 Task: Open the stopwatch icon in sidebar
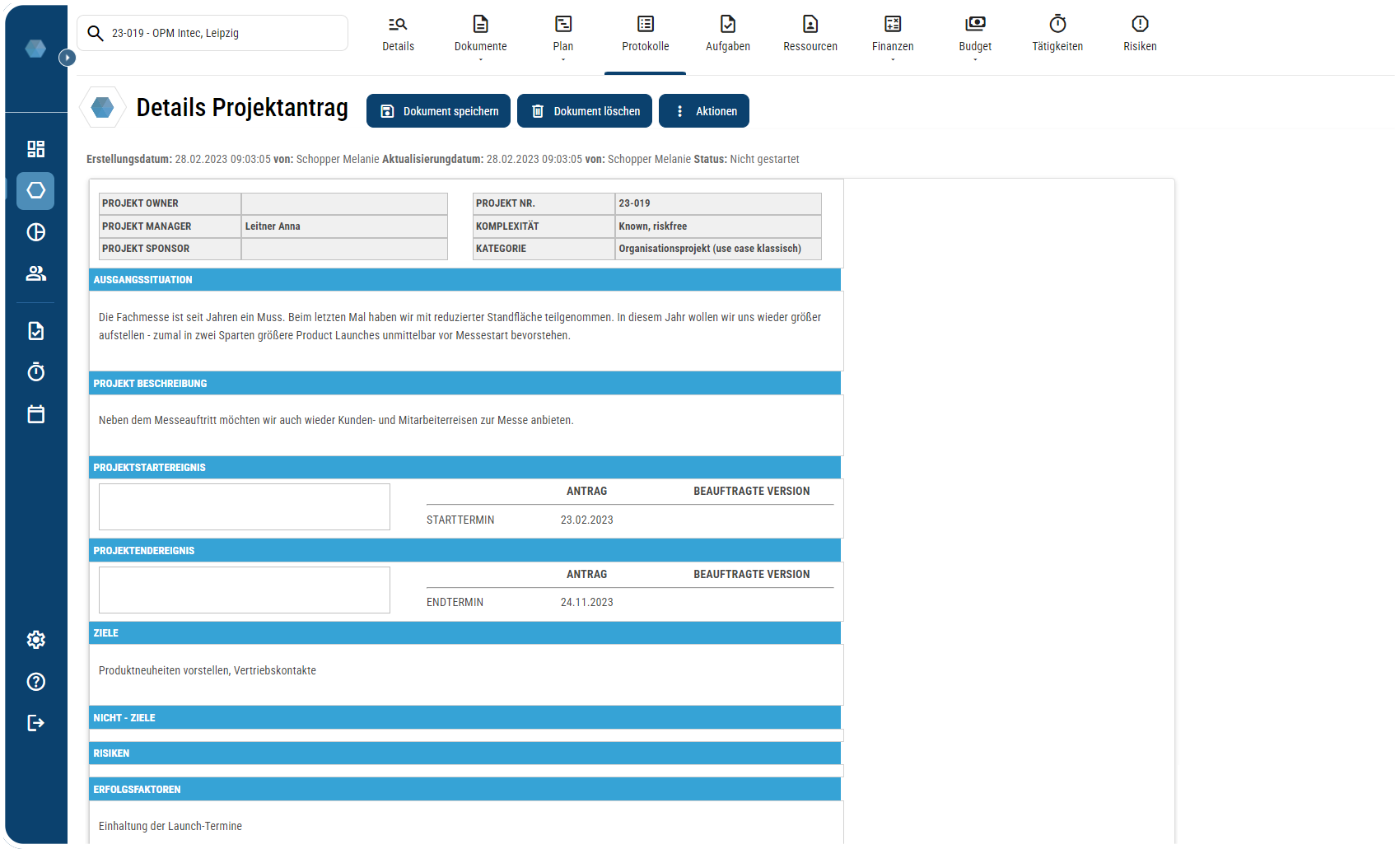point(35,372)
